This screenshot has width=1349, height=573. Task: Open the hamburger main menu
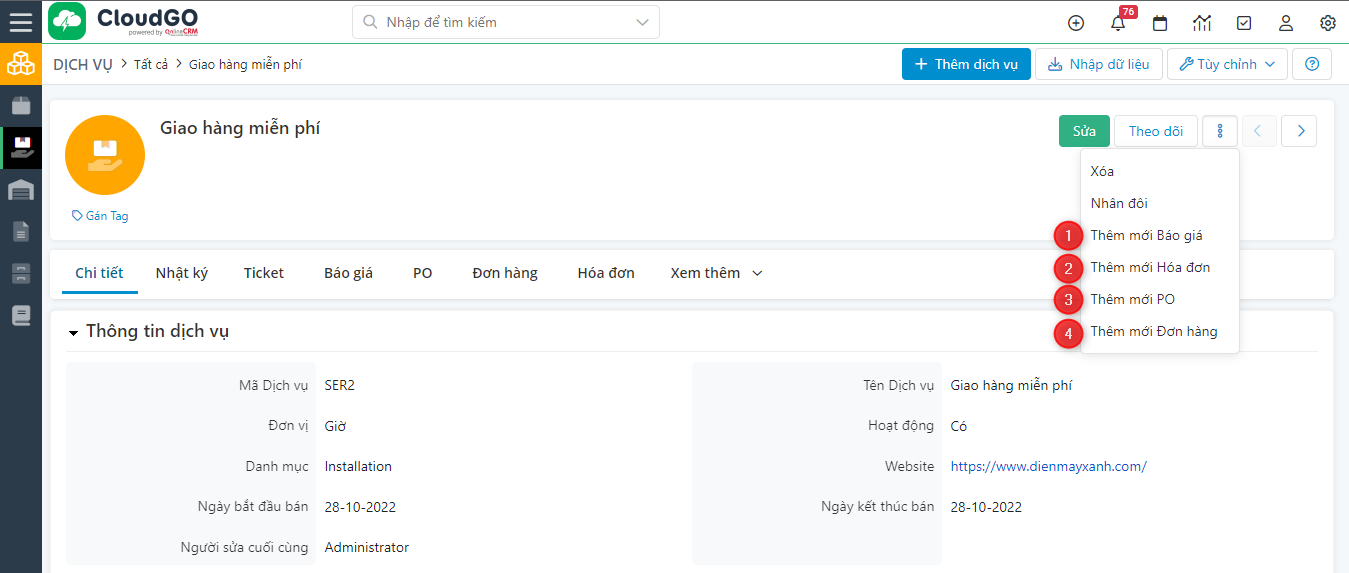point(20,21)
